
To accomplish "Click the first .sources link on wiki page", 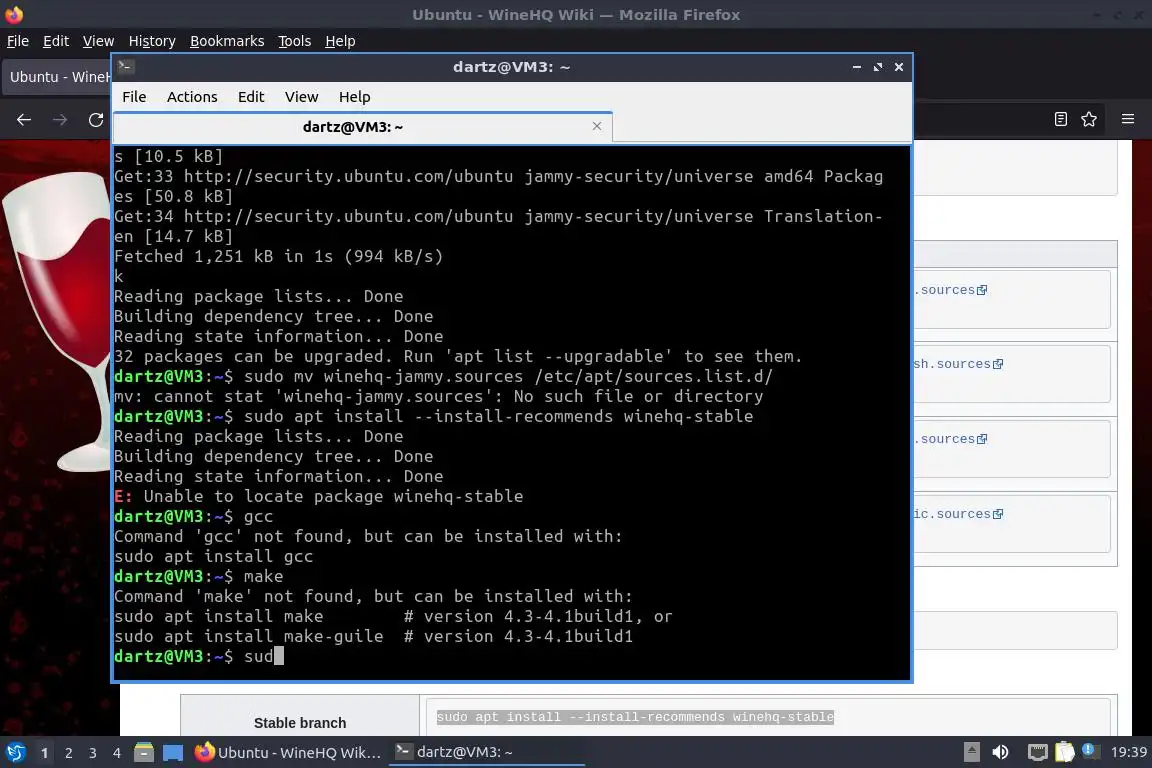I will pos(951,290).
